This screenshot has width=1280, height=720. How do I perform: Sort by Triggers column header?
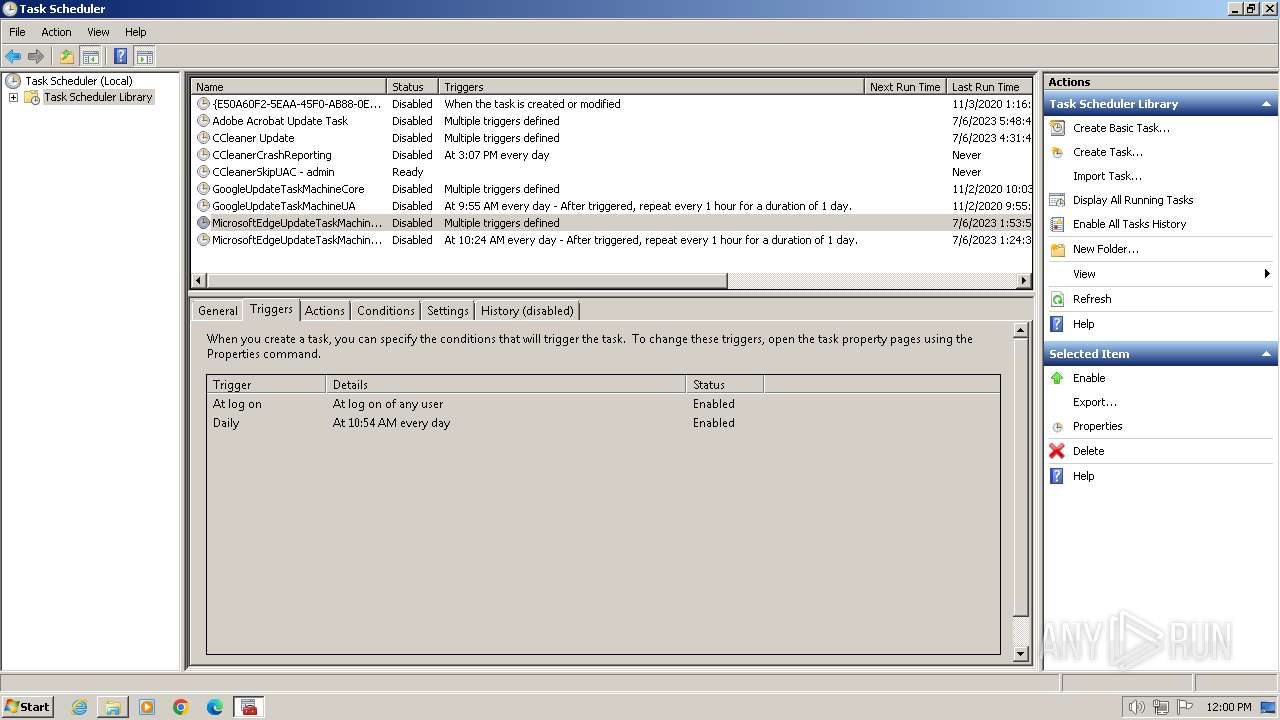(x=651, y=87)
